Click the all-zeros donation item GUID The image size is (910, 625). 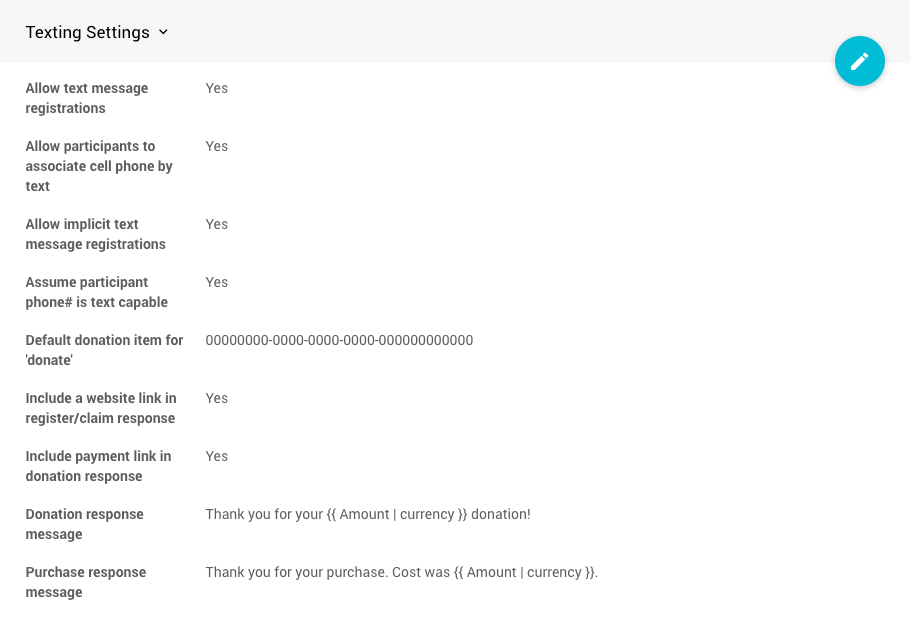[x=339, y=340]
